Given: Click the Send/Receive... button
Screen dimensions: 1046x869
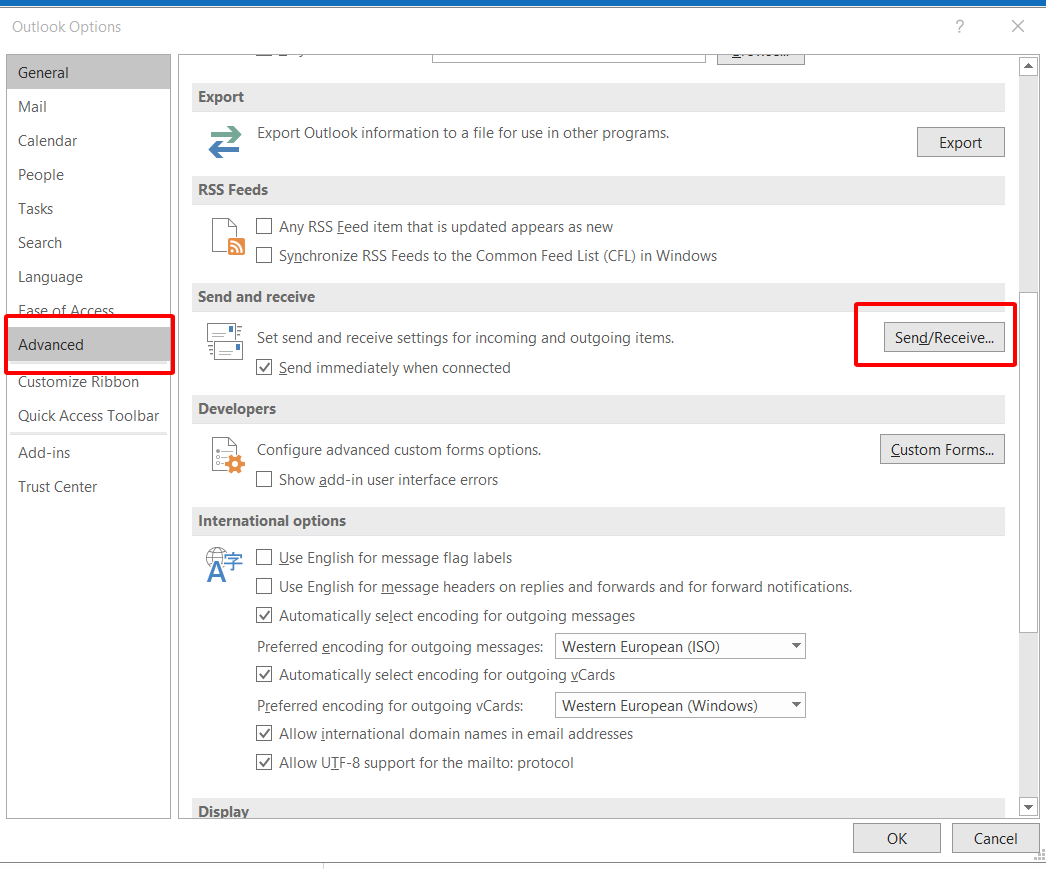Looking at the screenshot, I should 944,337.
